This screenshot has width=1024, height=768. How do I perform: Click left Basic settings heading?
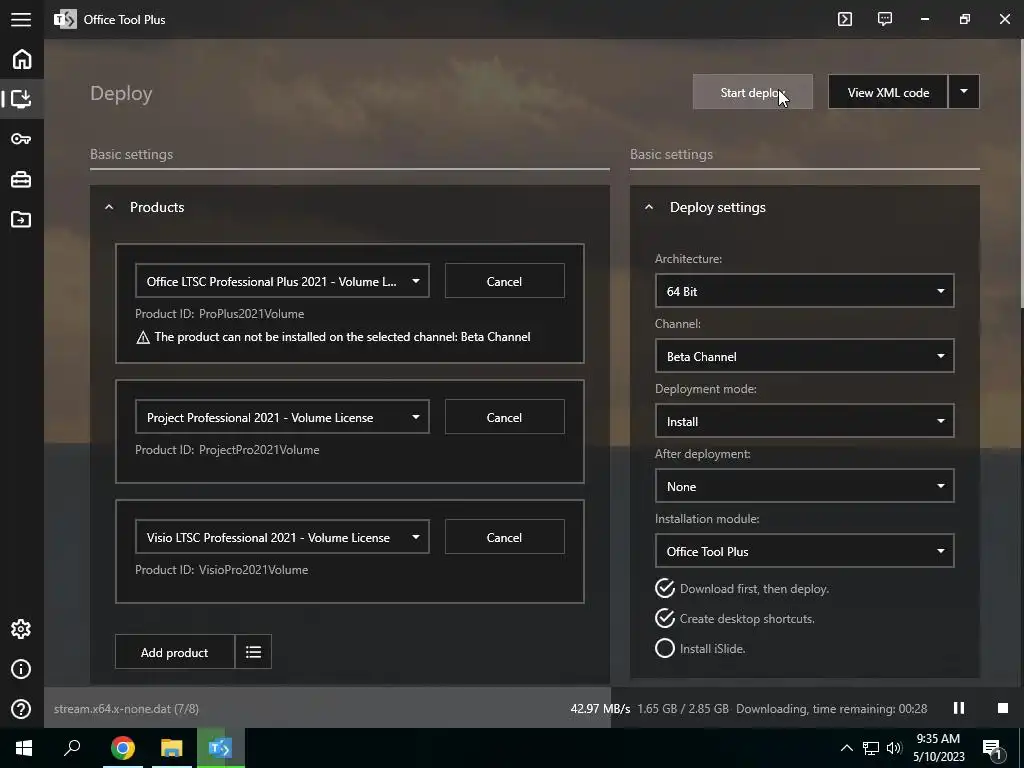click(x=131, y=154)
